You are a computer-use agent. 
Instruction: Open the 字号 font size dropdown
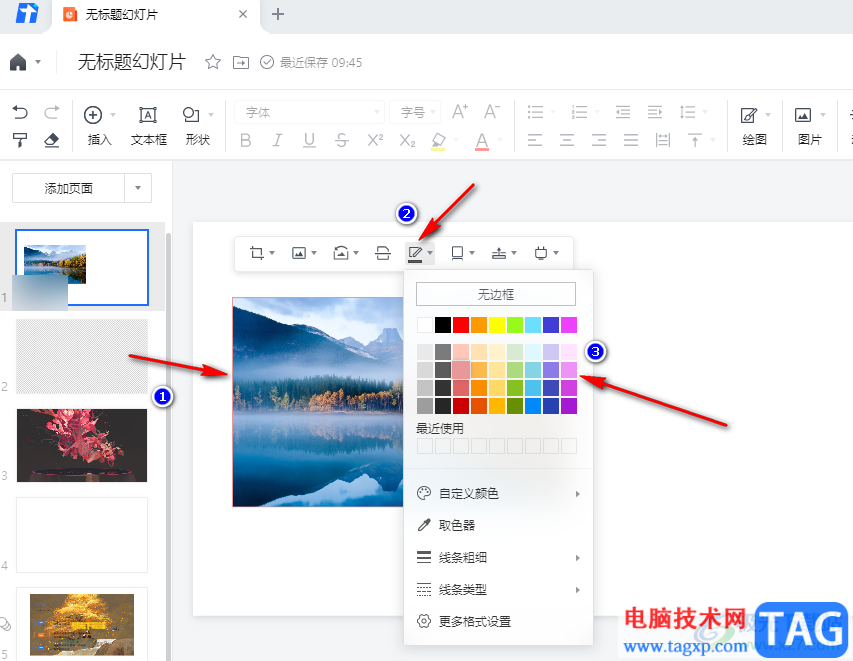(x=415, y=113)
